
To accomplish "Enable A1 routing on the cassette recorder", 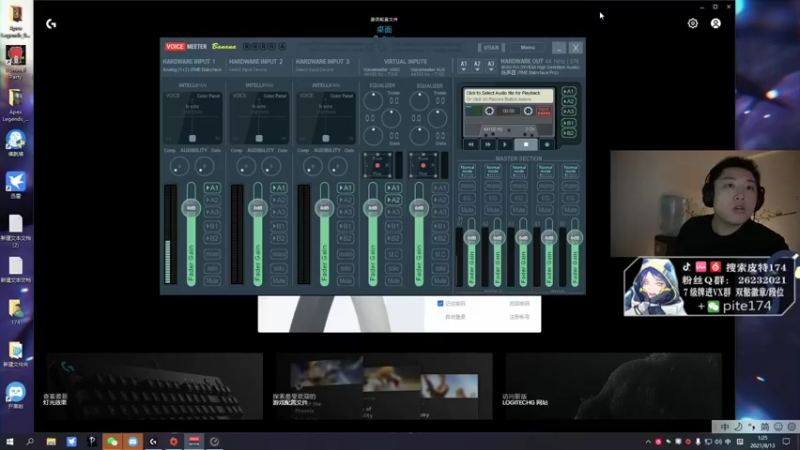I will coord(569,92).
